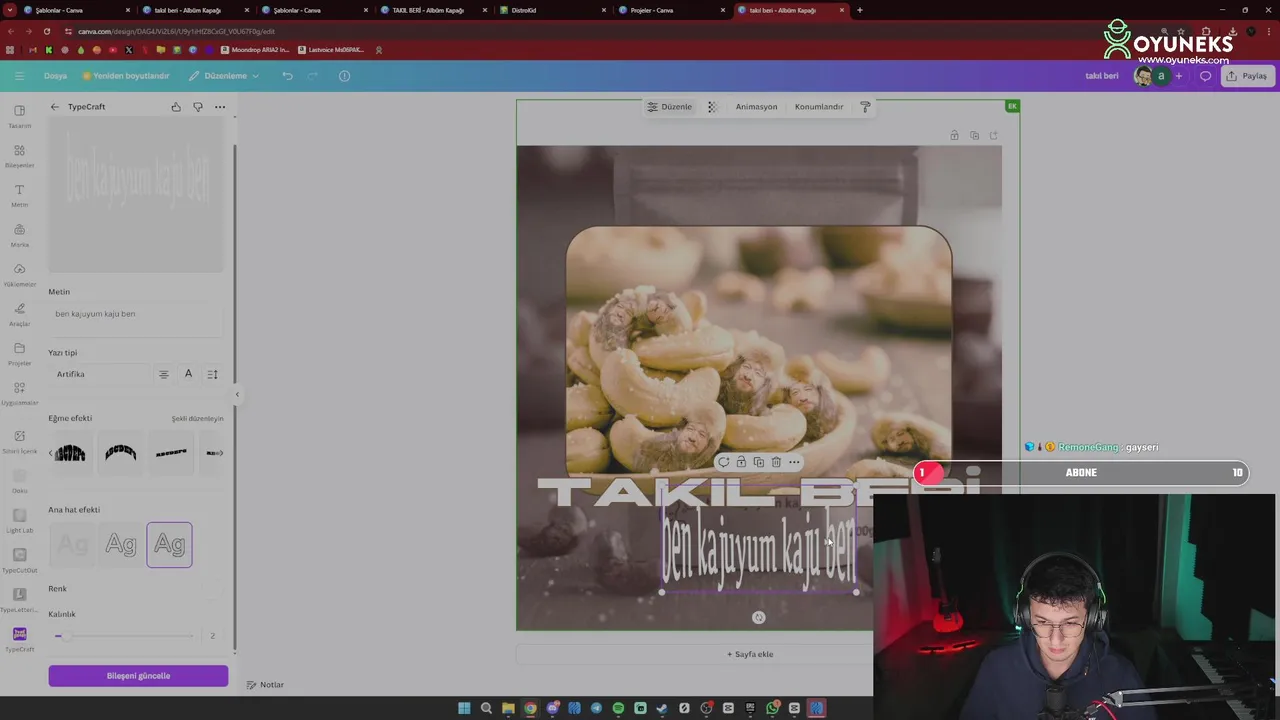Open the Marka brand sidebar panel
Viewport: 1280px width, 720px height.
coord(19,235)
